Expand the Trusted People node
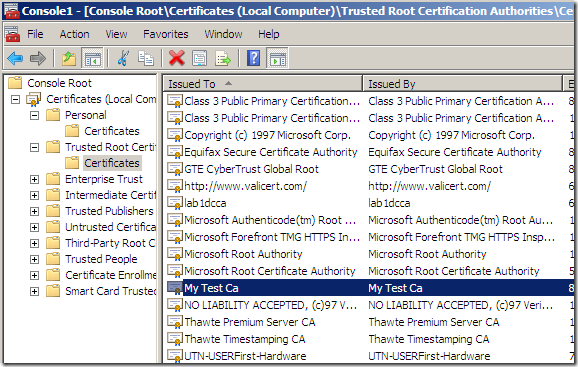 pos(34,259)
